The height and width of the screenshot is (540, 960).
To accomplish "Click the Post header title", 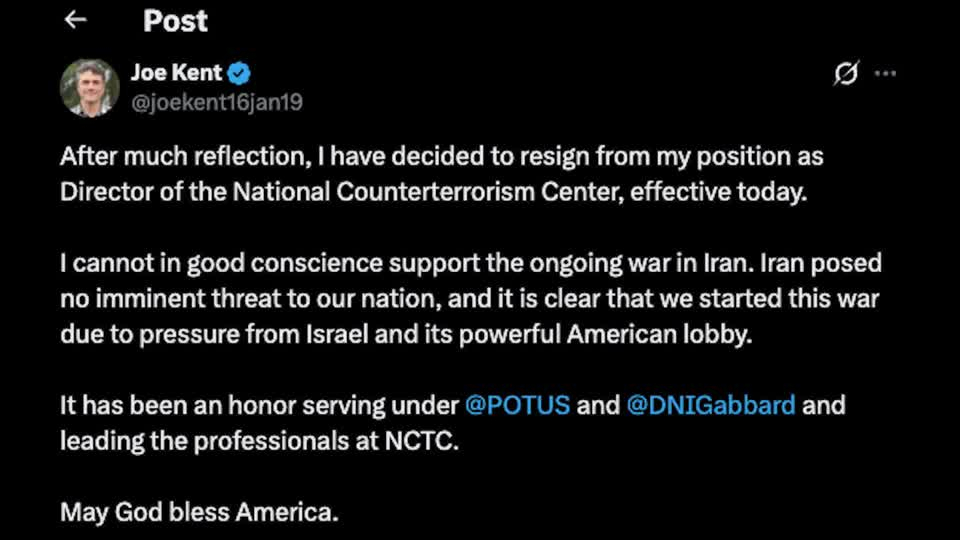I will tap(175, 20).
